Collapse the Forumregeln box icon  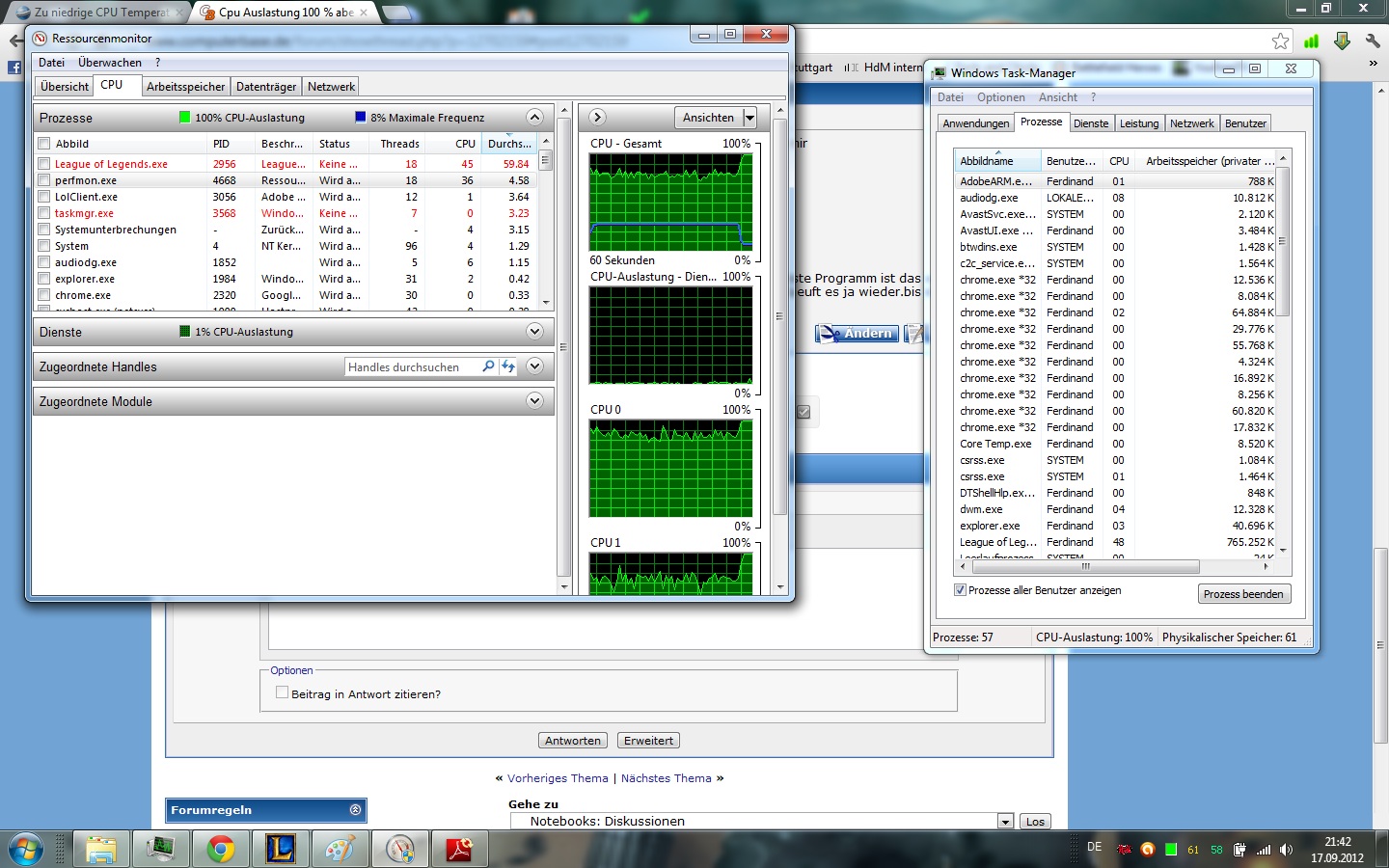[x=355, y=810]
